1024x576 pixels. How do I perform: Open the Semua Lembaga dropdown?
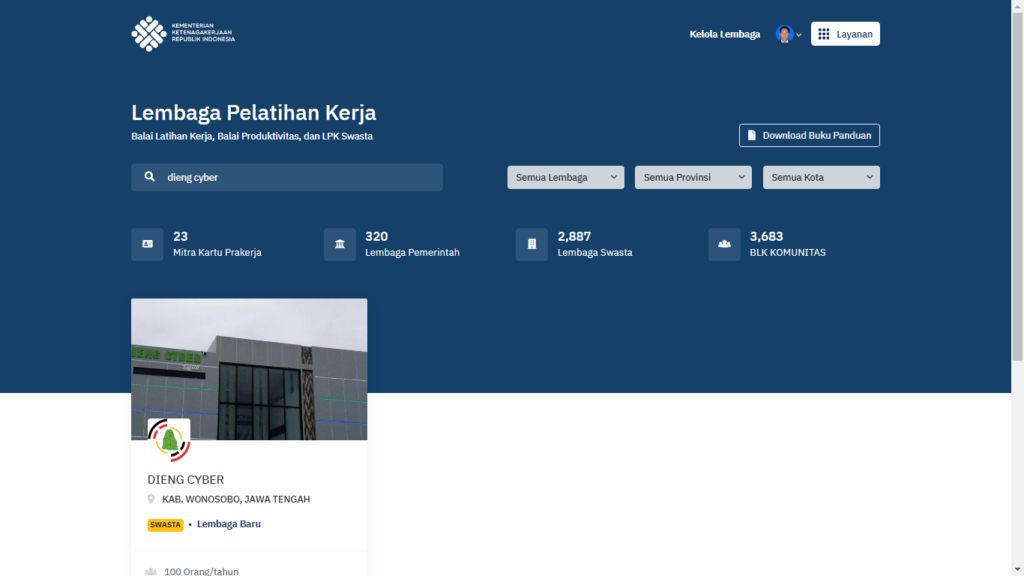coord(565,177)
